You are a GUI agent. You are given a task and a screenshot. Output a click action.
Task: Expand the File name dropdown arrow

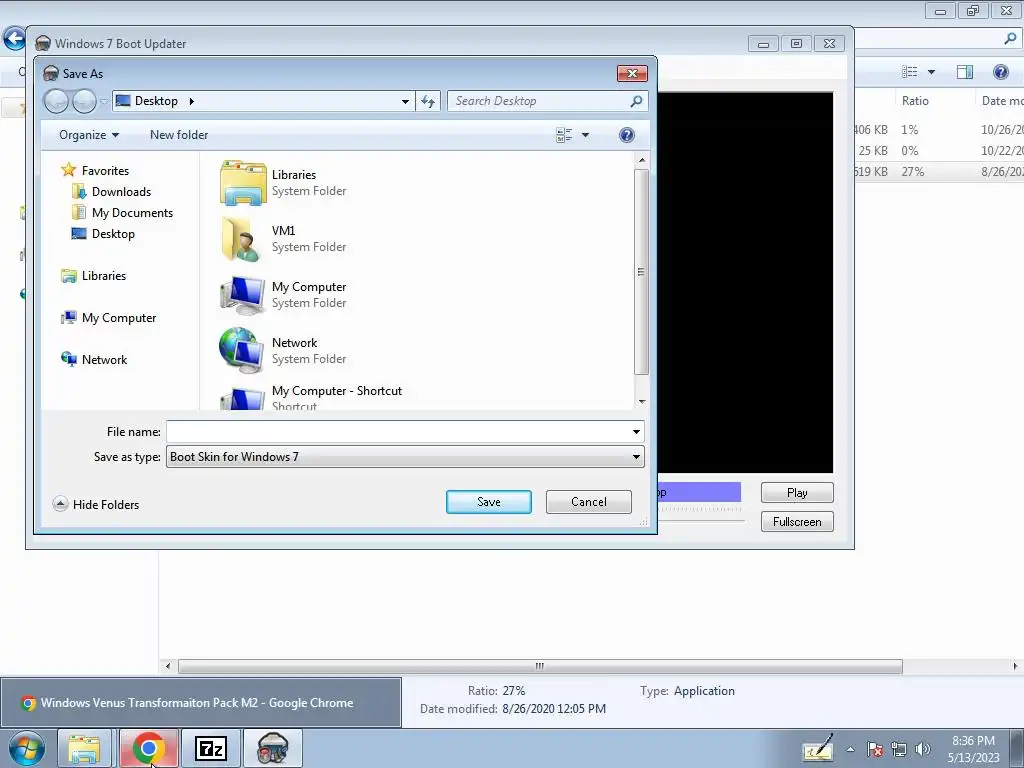pos(636,432)
